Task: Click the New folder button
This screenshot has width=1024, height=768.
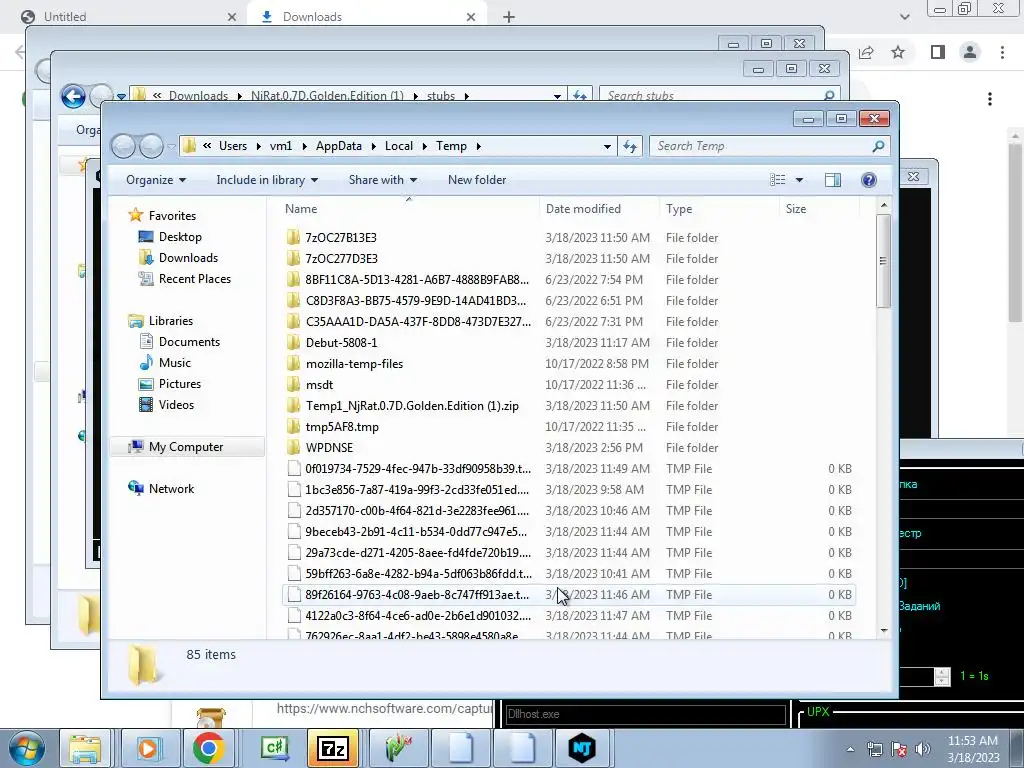Action: pos(477,180)
